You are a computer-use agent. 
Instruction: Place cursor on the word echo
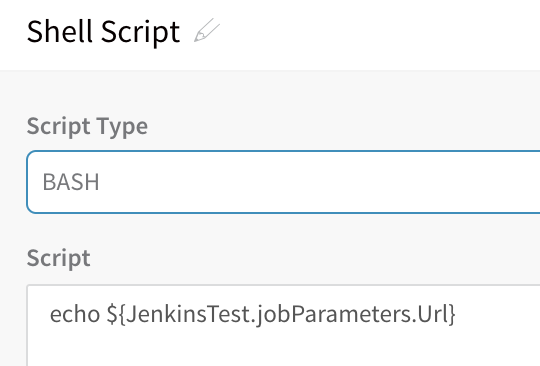coord(75,314)
